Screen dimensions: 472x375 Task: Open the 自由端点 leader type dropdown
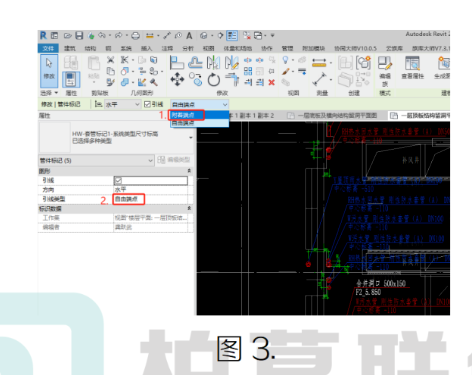(x=200, y=104)
